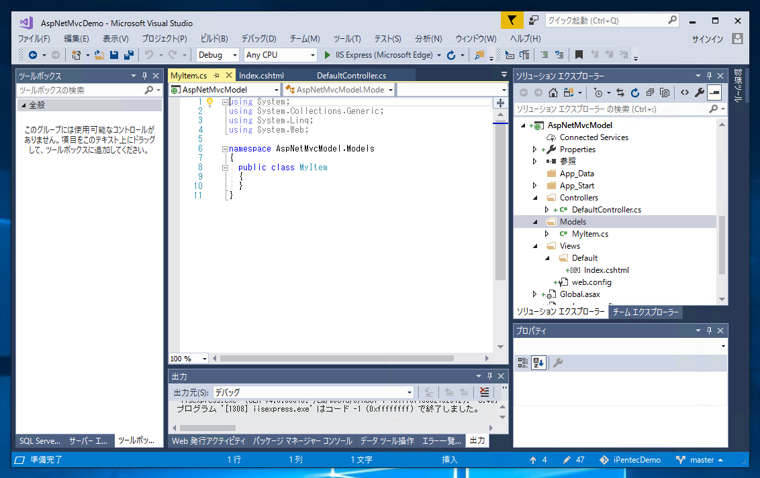The width and height of the screenshot is (760, 478).
Task: Open the ツール(T) menu
Action: click(347, 39)
